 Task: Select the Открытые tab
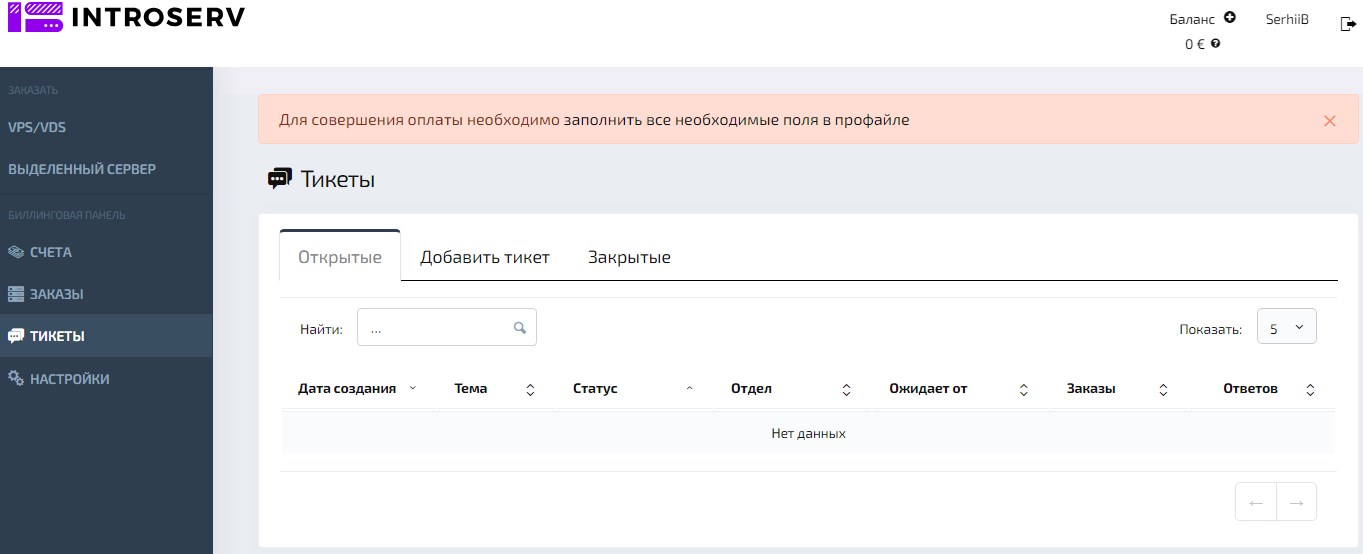coord(339,257)
